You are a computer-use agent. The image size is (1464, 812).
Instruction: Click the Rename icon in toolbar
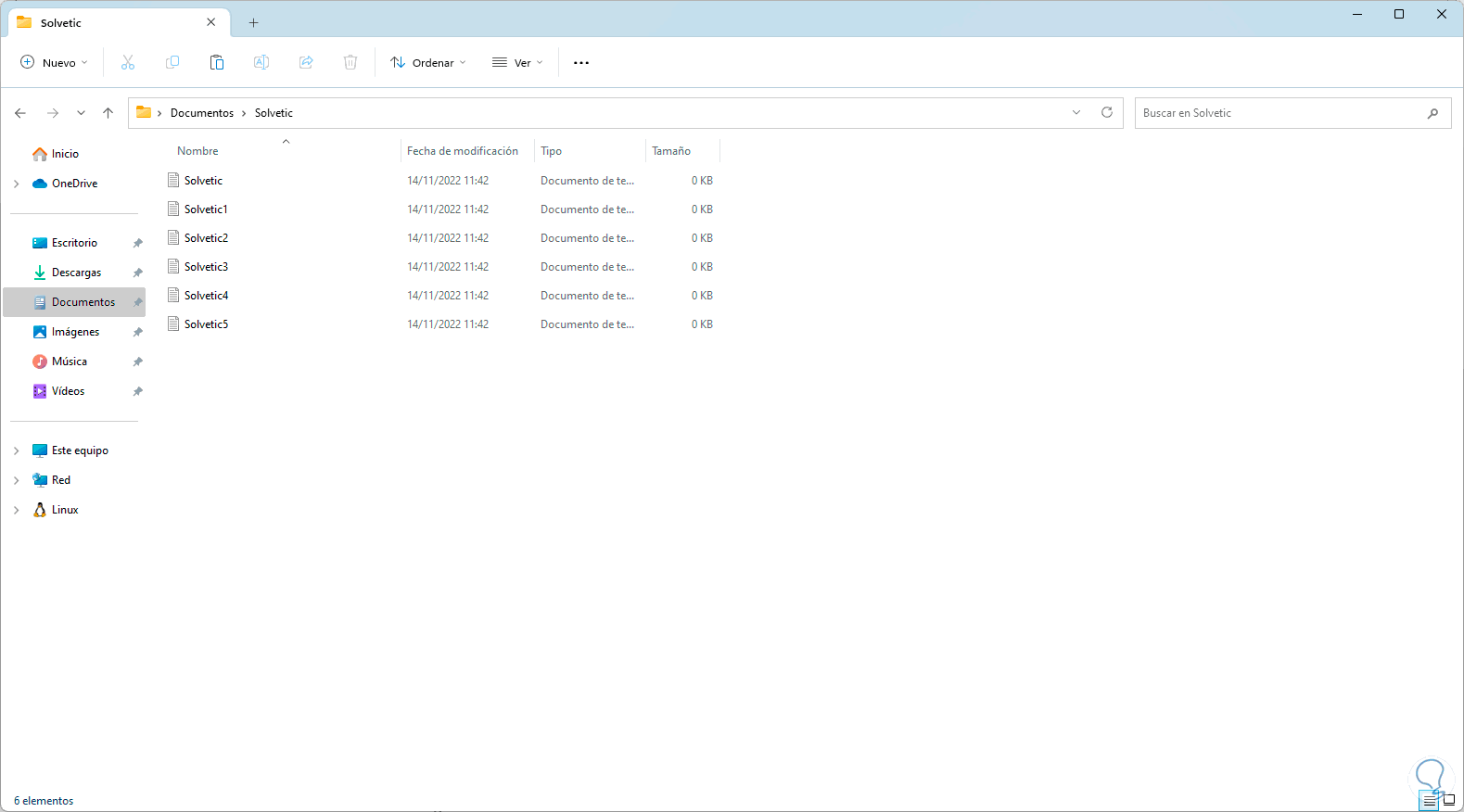tap(261, 62)
